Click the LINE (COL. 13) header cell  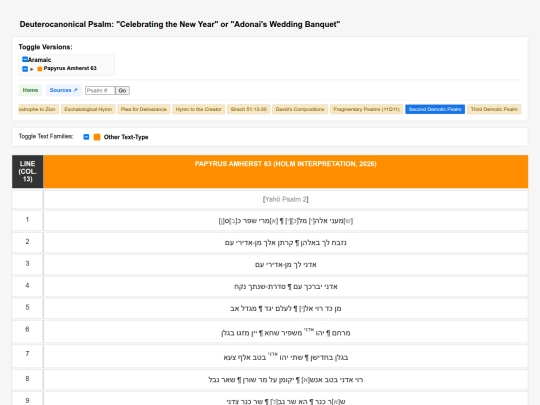point(28,172)
